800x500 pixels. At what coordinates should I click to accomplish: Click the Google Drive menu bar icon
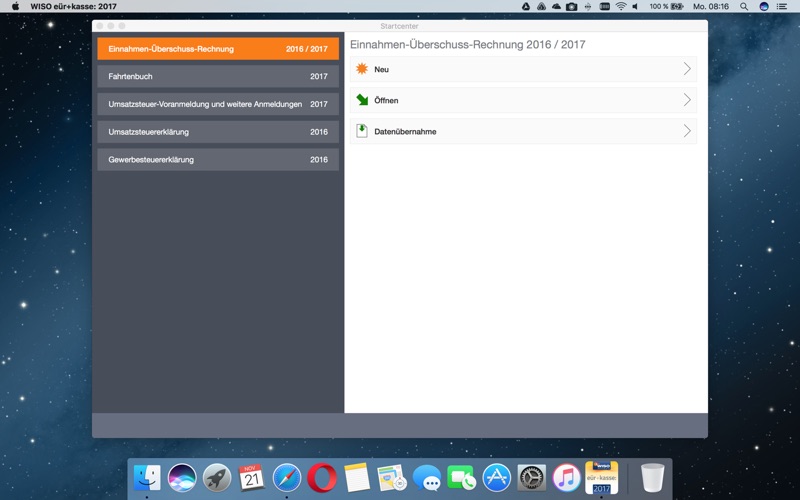(526, 7)
